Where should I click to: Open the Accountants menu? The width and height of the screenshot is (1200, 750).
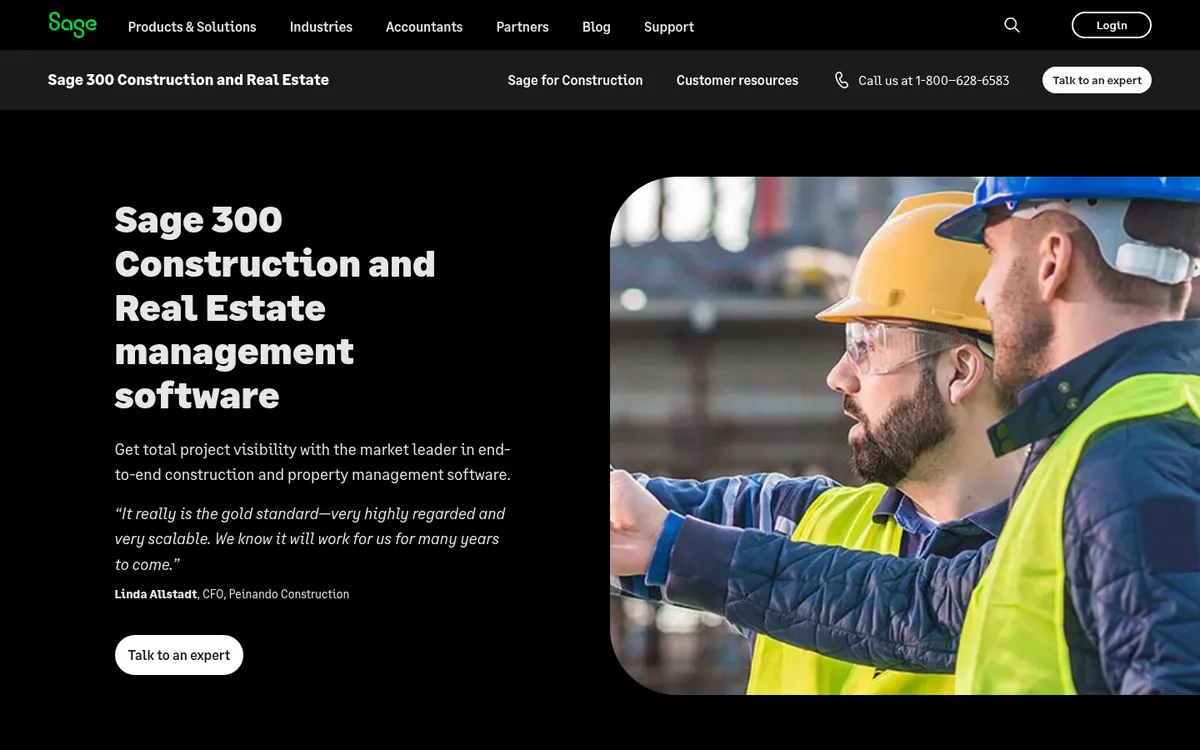tap(424, 27)
